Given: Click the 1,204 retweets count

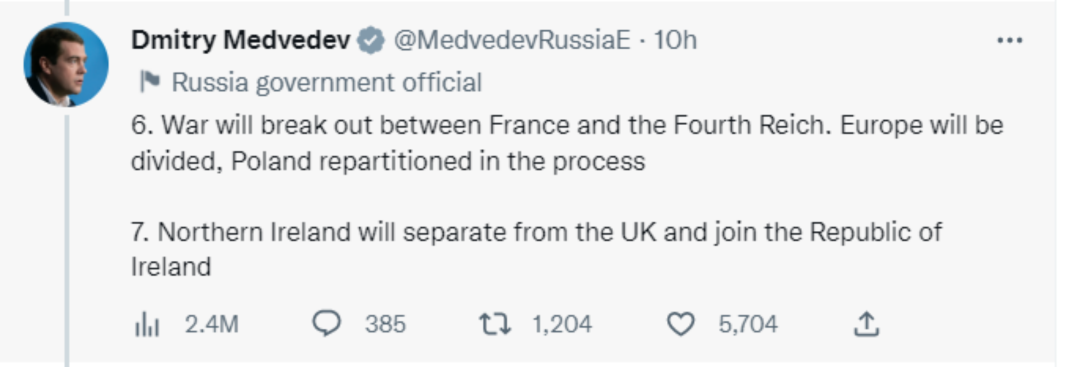Looking at the screenshot, I should point(562,324).
